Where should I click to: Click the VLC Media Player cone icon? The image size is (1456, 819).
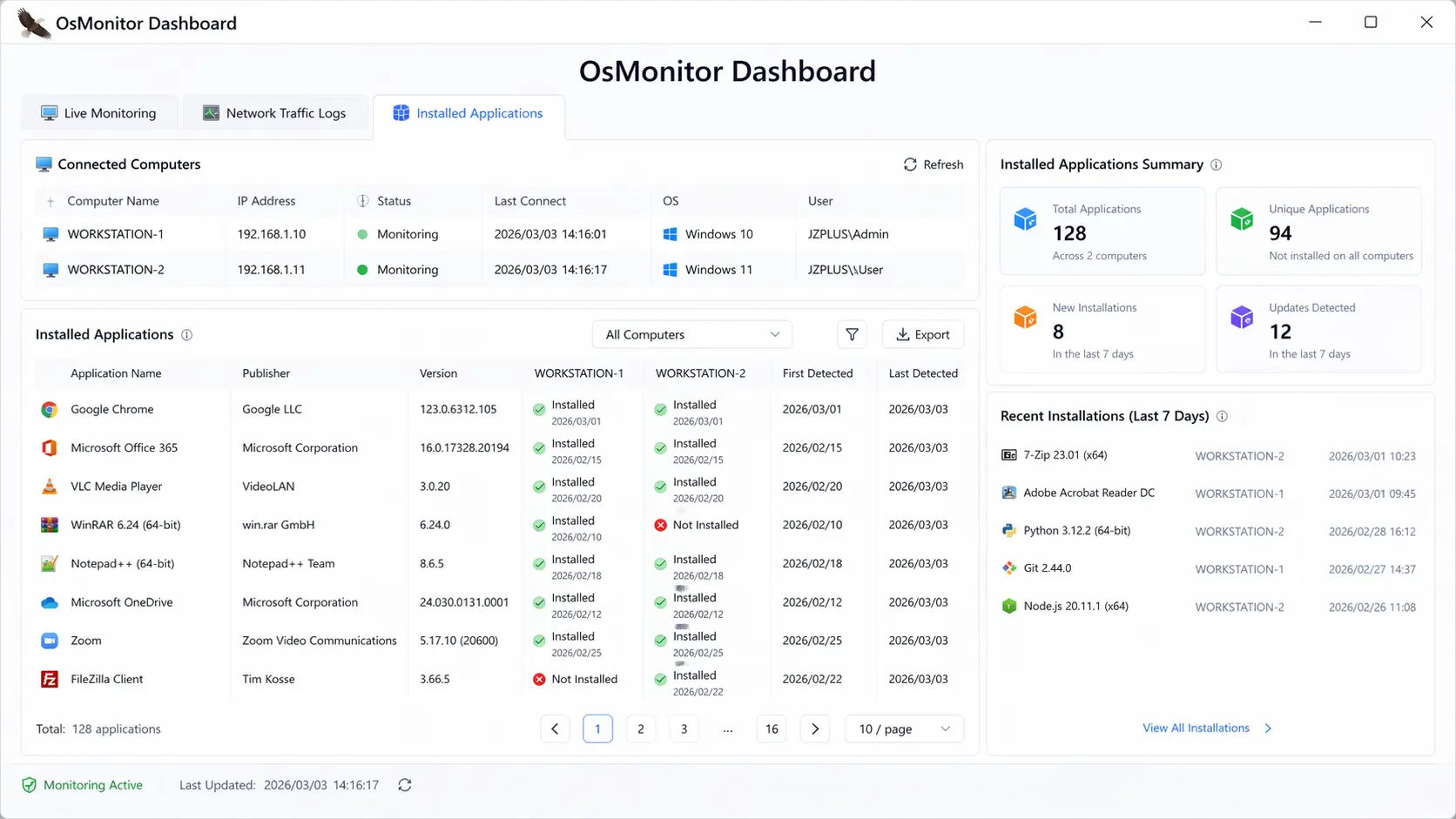click(50, 487)
